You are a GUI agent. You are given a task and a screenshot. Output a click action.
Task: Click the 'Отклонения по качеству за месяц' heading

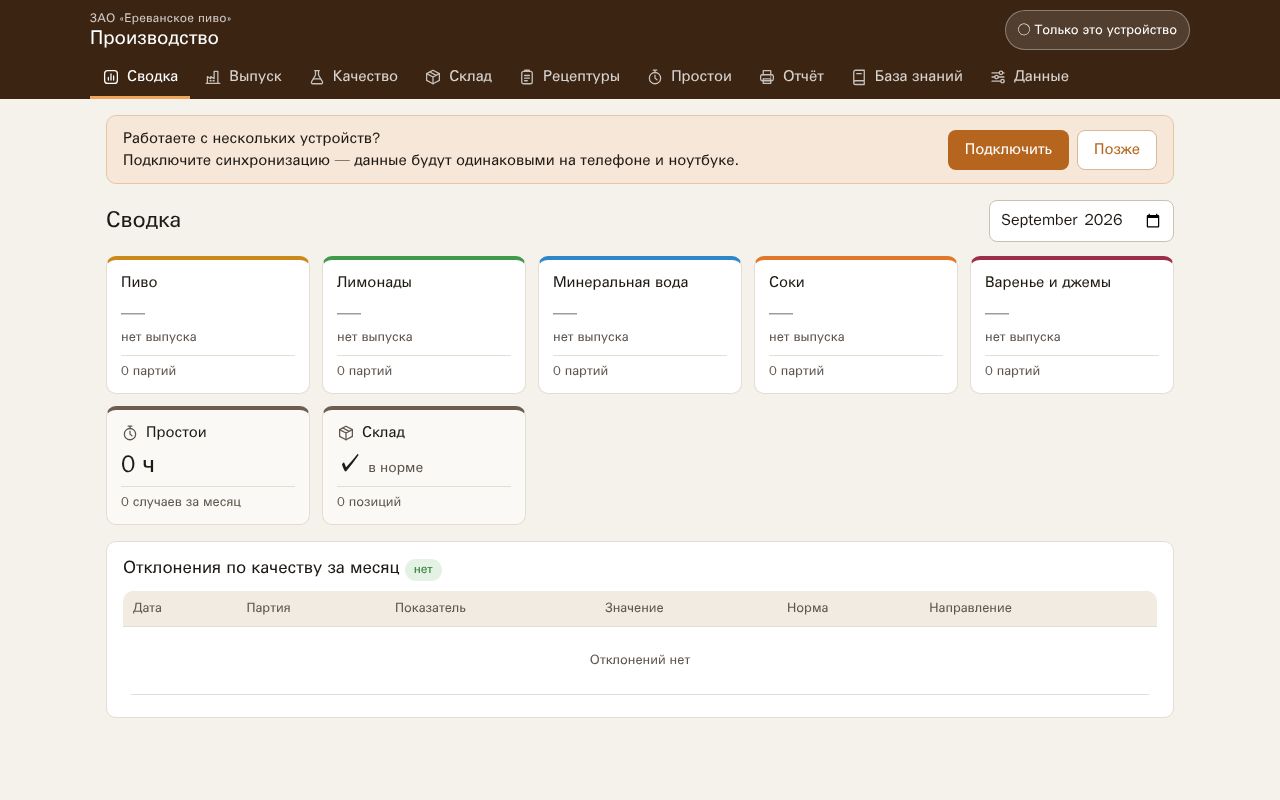pos(261,568)
